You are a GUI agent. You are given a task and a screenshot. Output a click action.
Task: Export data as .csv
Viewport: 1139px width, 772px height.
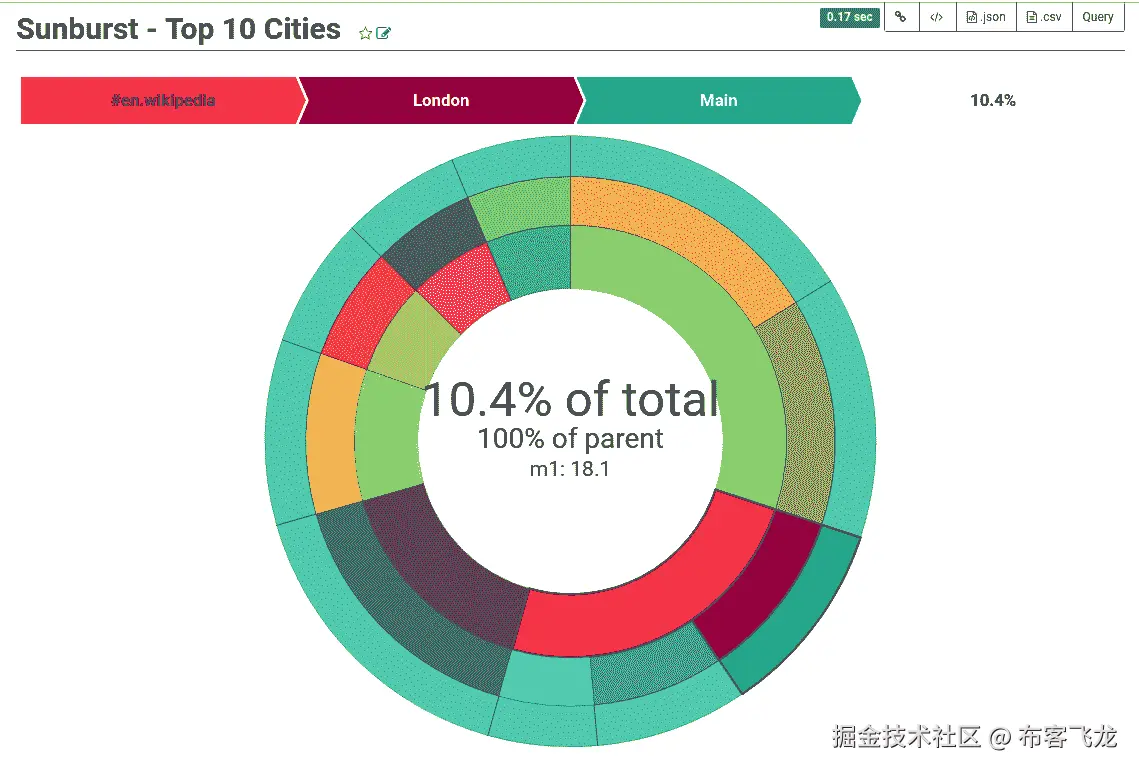tap(1044, 17)
